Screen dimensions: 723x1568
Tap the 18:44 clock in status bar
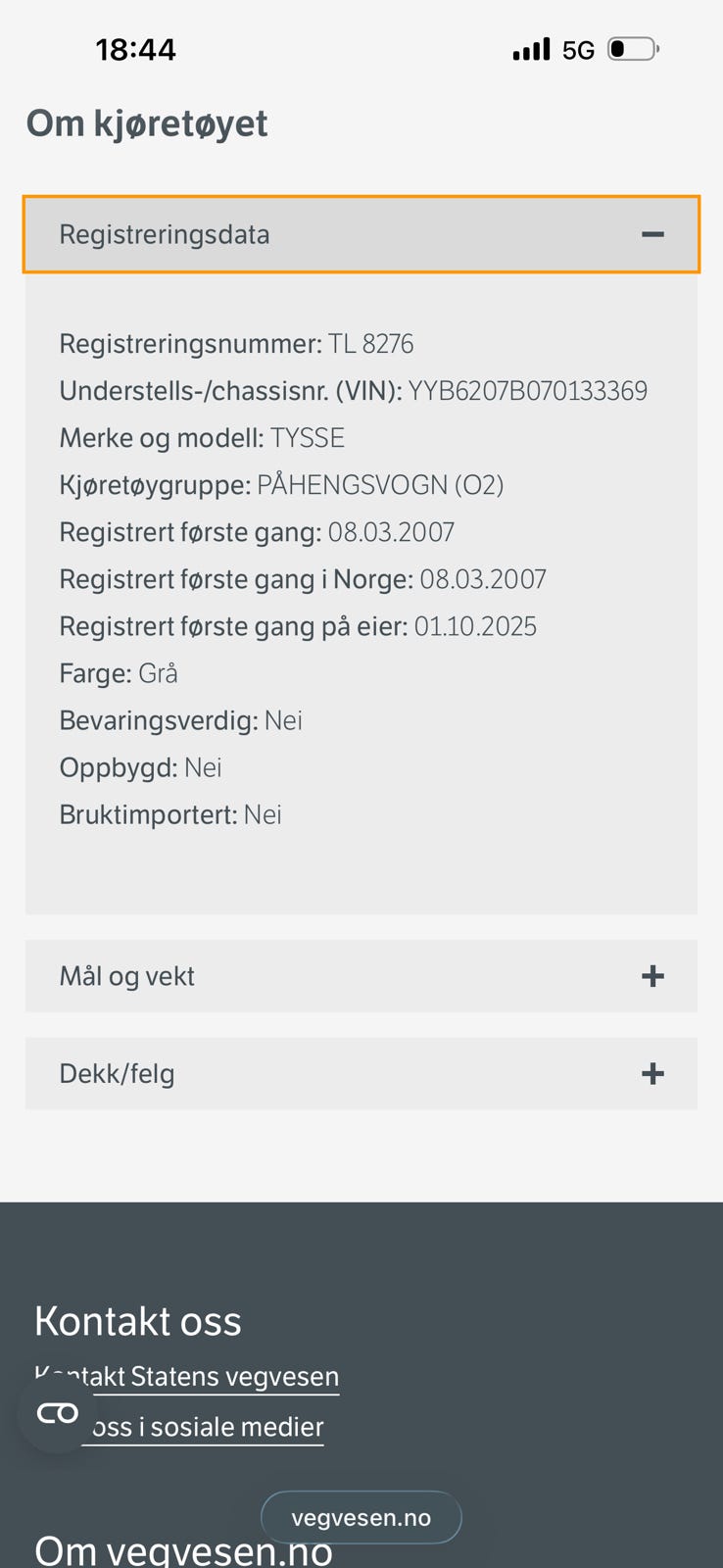[136, 49]
